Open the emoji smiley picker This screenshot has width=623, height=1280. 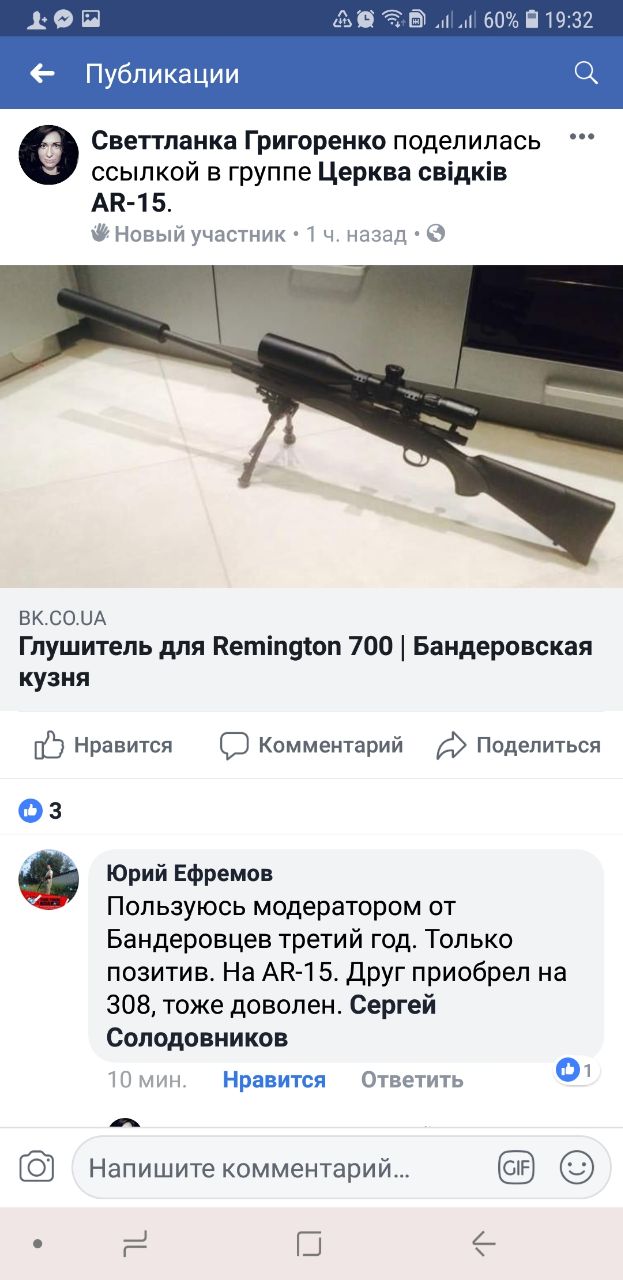click(x=577, y=1167)
